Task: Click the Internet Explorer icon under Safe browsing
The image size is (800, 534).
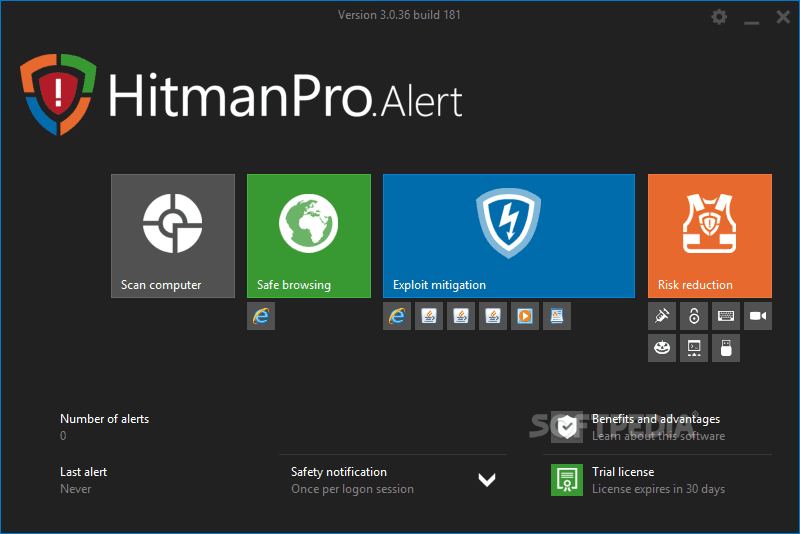Action: [261, 316]
